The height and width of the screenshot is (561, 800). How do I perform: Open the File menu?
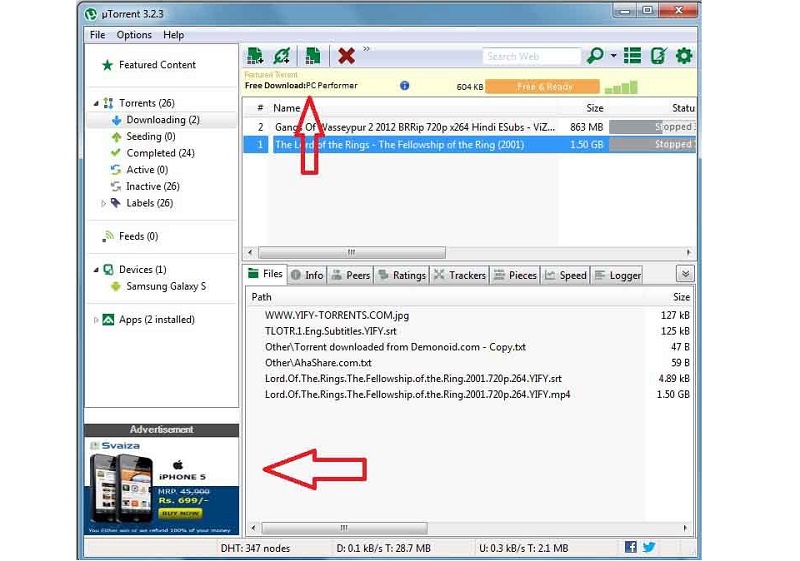pos(97,35)
